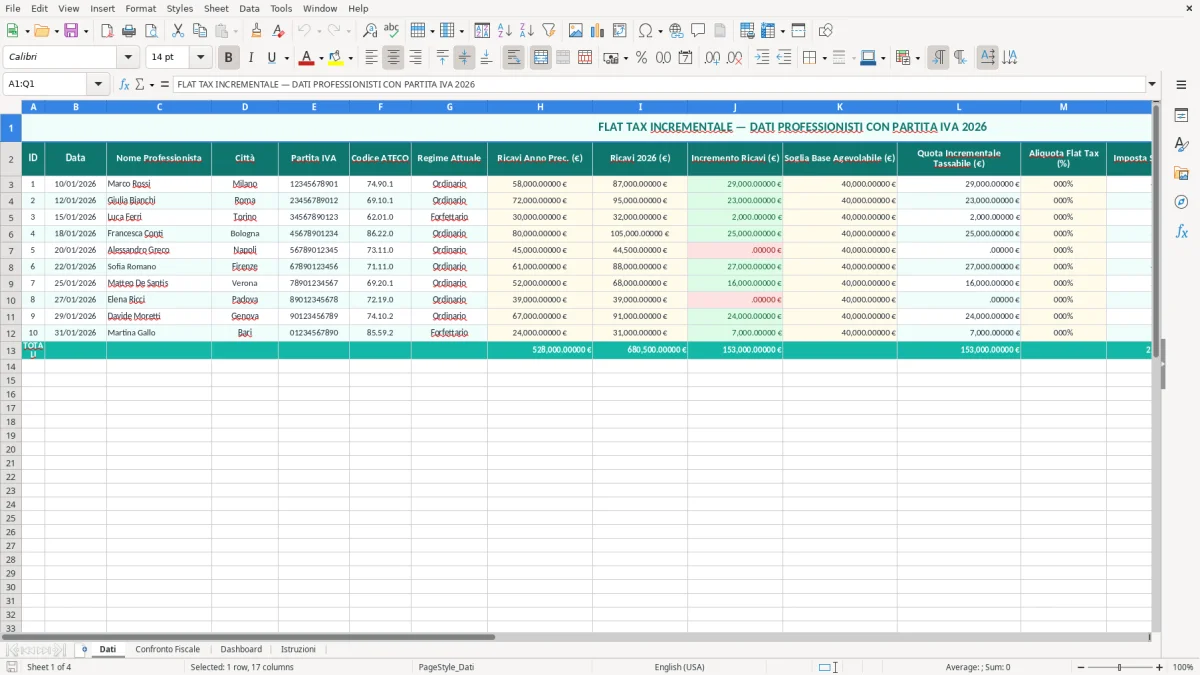1200x675 pixels.
Task: Click the Insert Comment icon
Action: [x=698, y=31]
